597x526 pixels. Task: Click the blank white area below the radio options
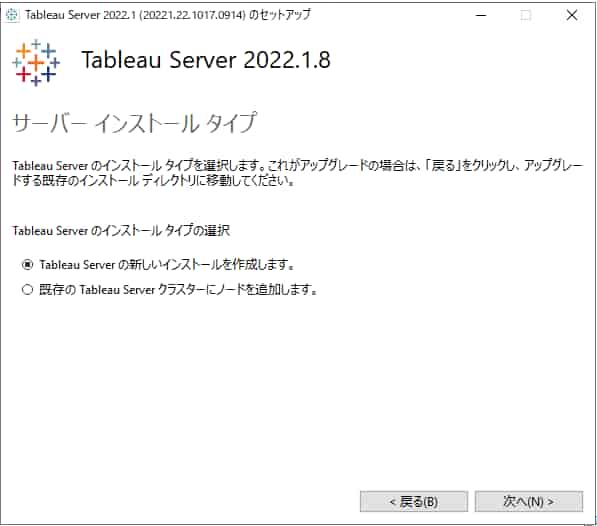pos(297,388)
